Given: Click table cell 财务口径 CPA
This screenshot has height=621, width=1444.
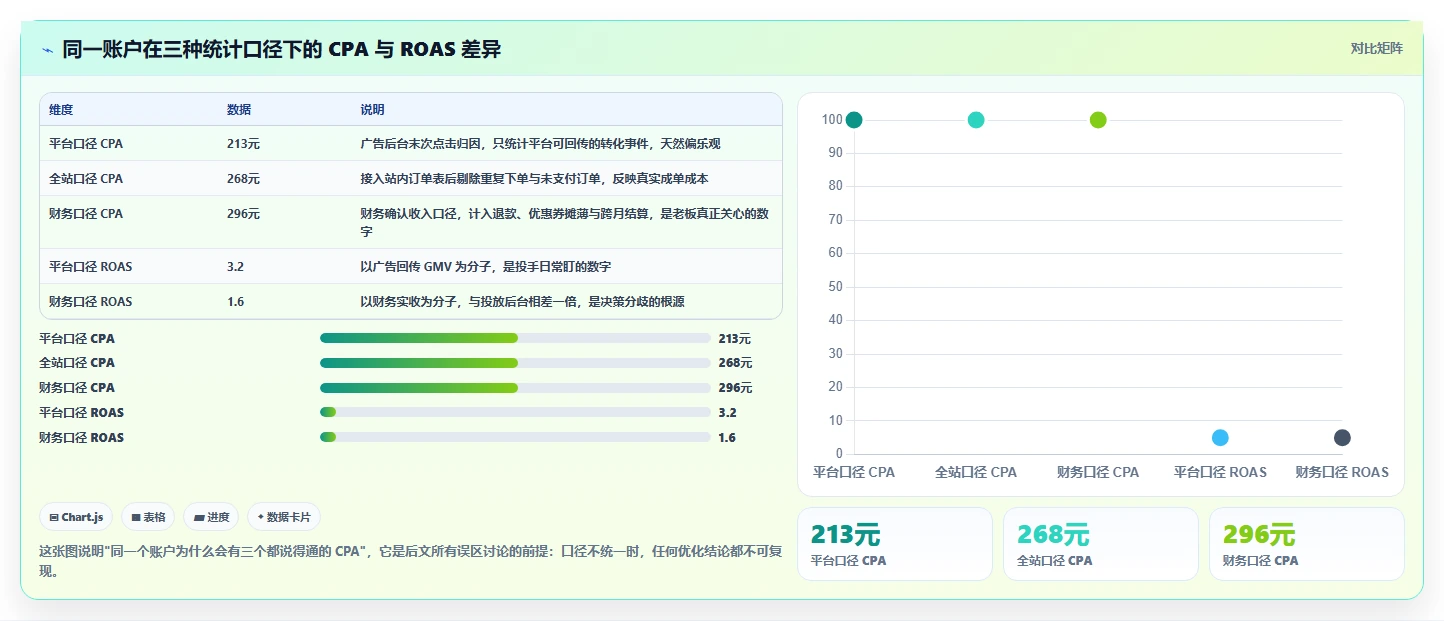Looking at the screenshot, I should (x=86, y=214).
